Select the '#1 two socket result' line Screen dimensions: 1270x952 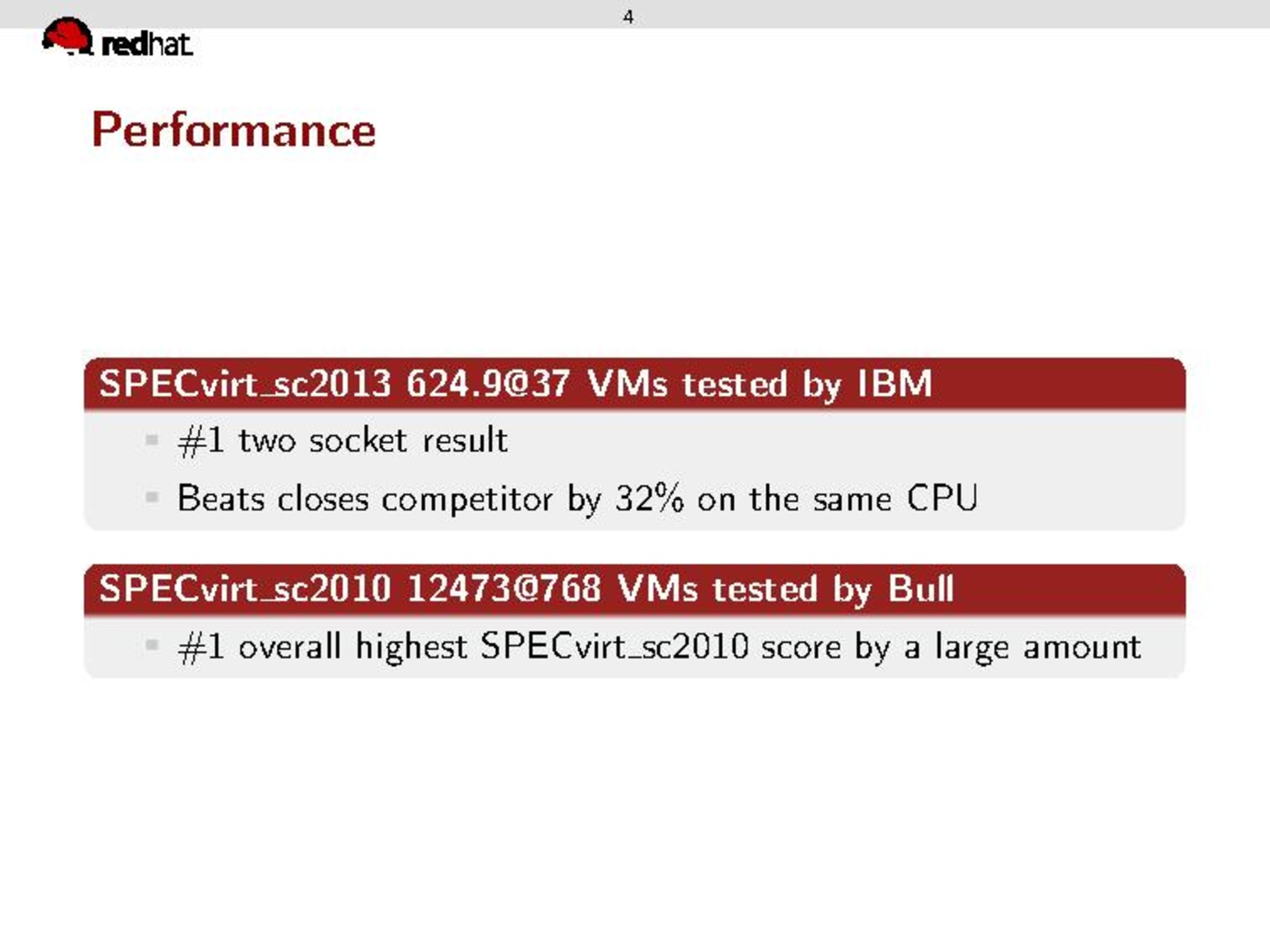343,440
